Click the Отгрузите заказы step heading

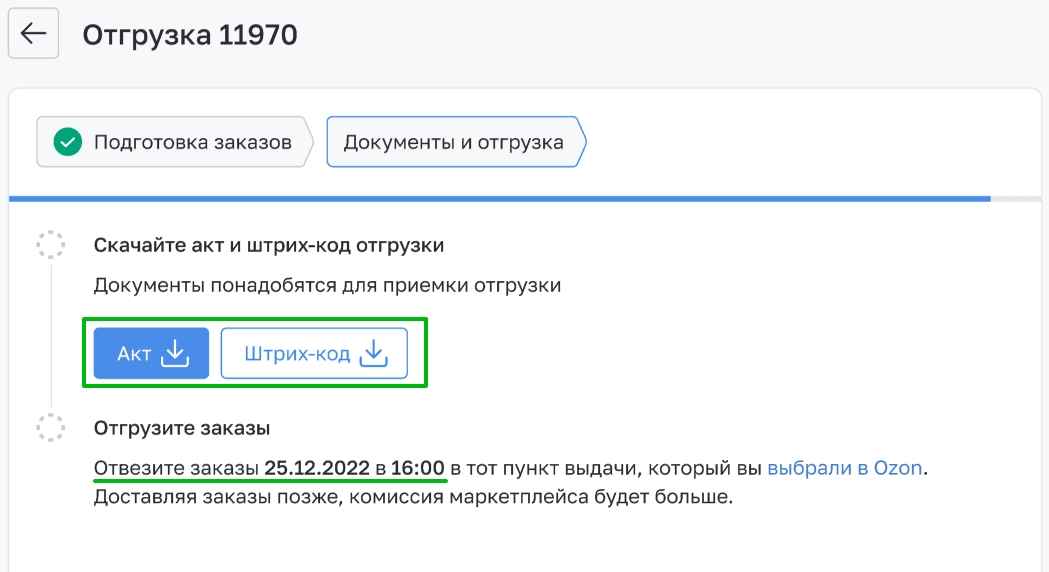click(182, 428)
